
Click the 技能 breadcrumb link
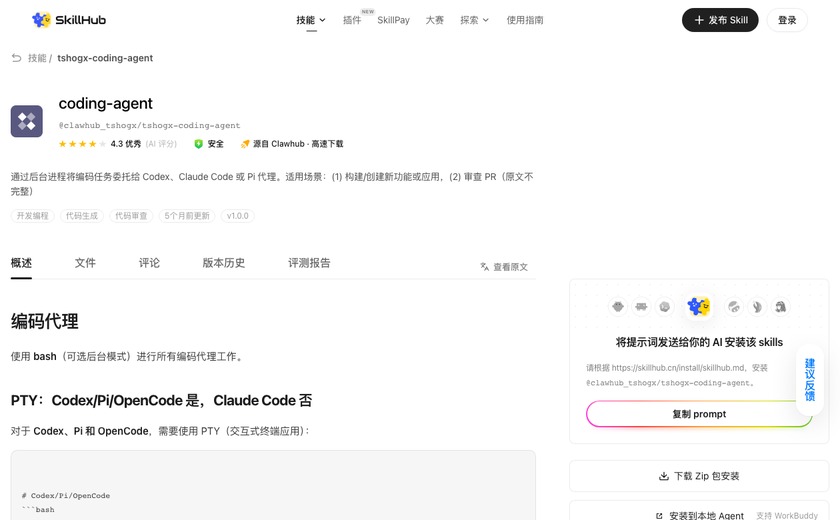[37, 58]
